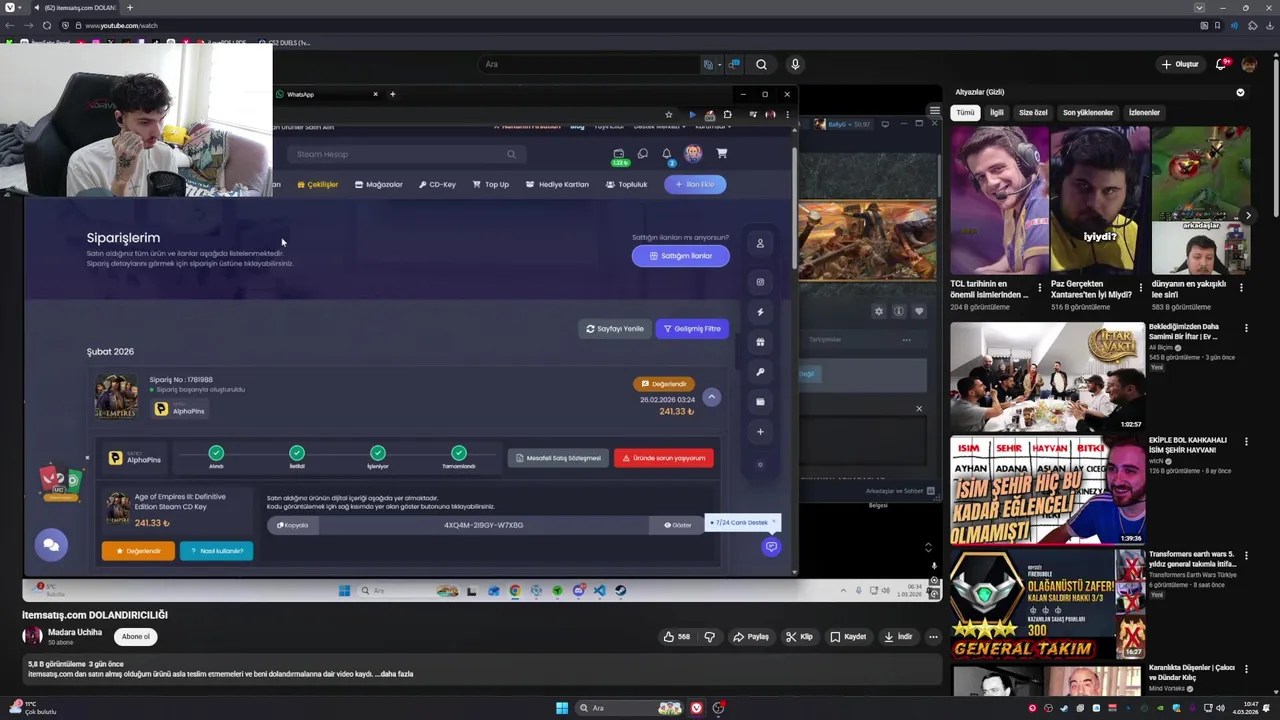The height and width of the screenshot is (720, 1280).
Task: Dislike the video with thumbs-down
Action: pos(710,637)
